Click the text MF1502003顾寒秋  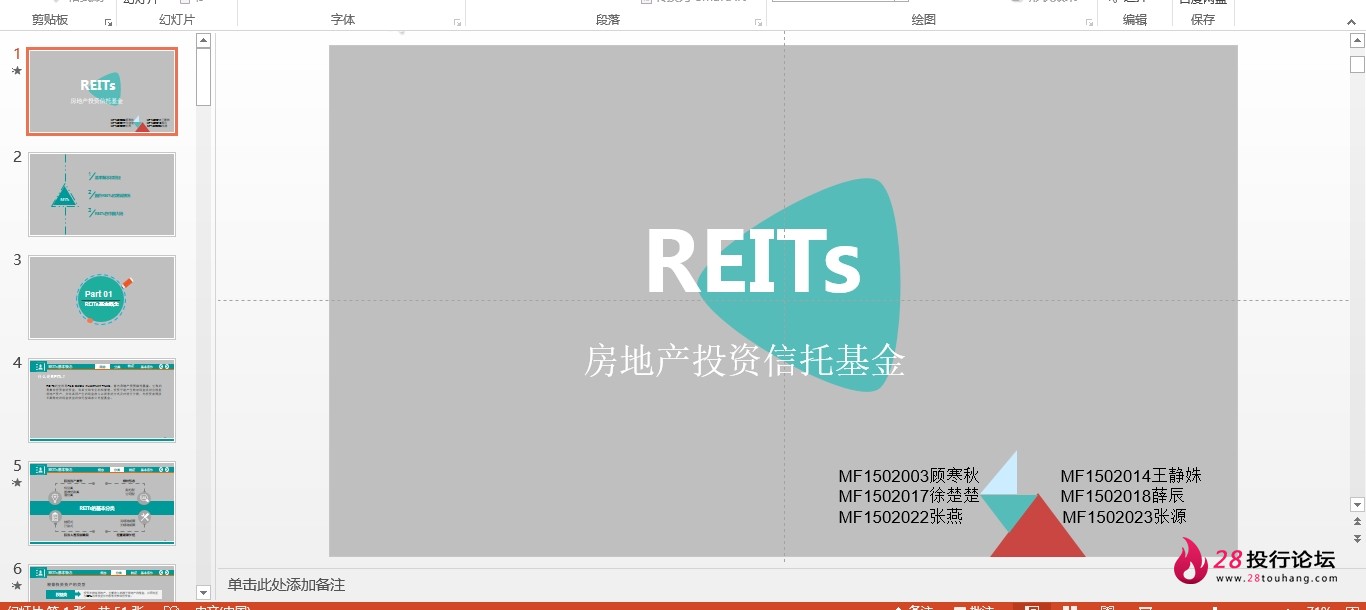[909, 476]
